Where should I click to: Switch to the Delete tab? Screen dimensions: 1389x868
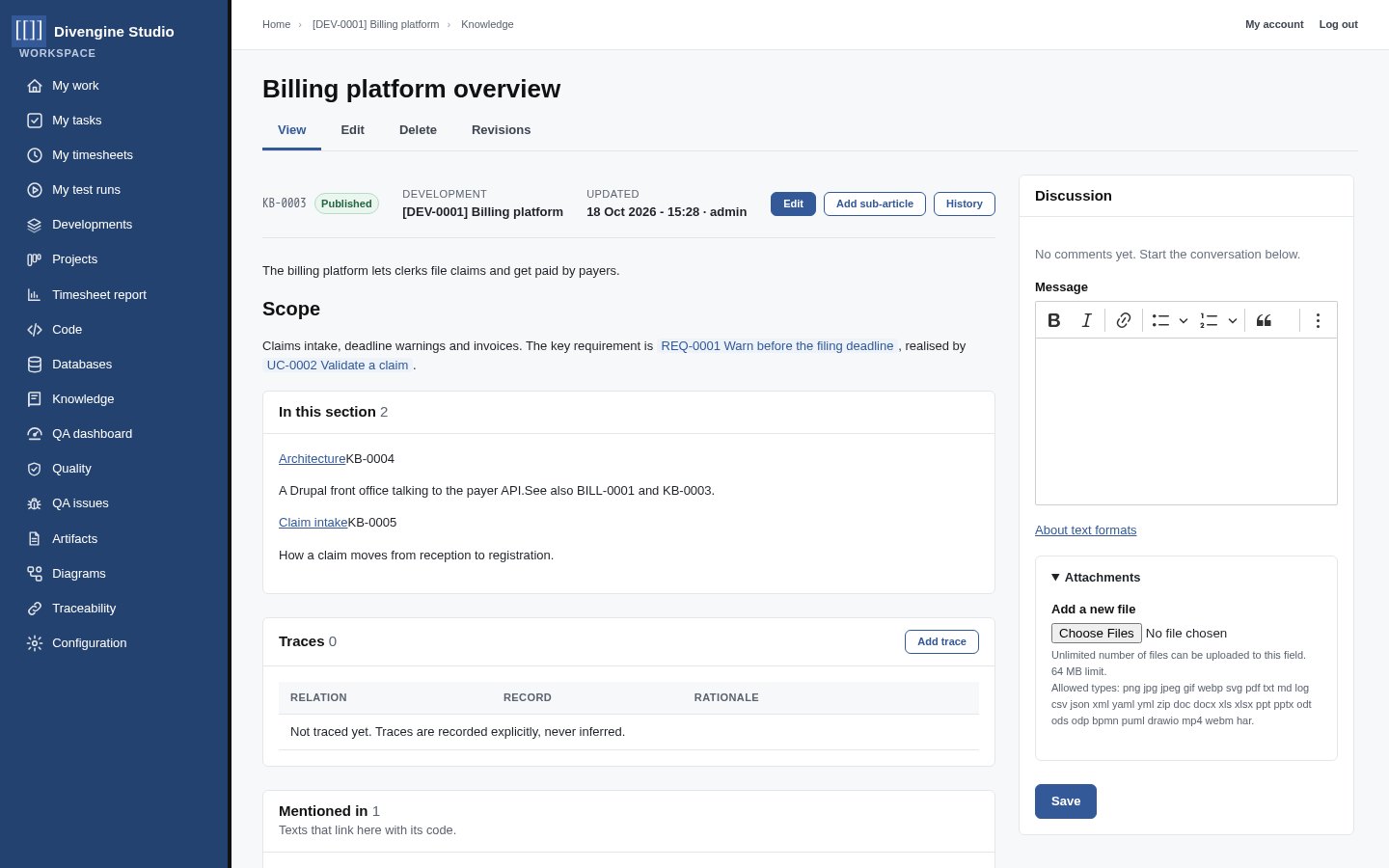click(418, 130)
